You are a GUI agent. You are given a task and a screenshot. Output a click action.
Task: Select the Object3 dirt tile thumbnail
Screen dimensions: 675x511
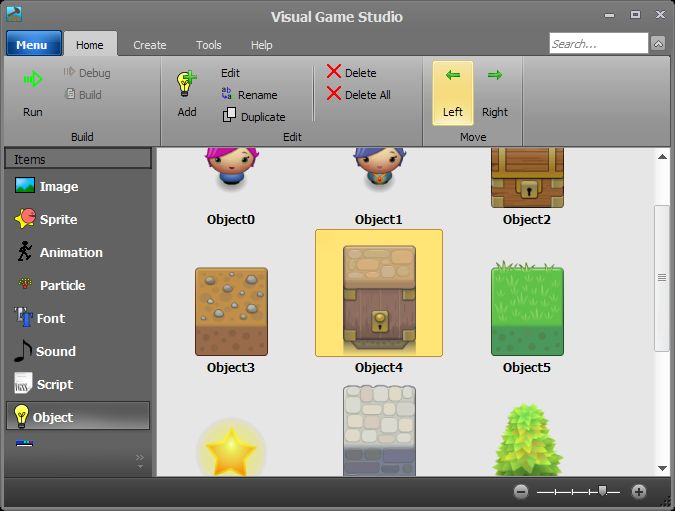(231, 312)
